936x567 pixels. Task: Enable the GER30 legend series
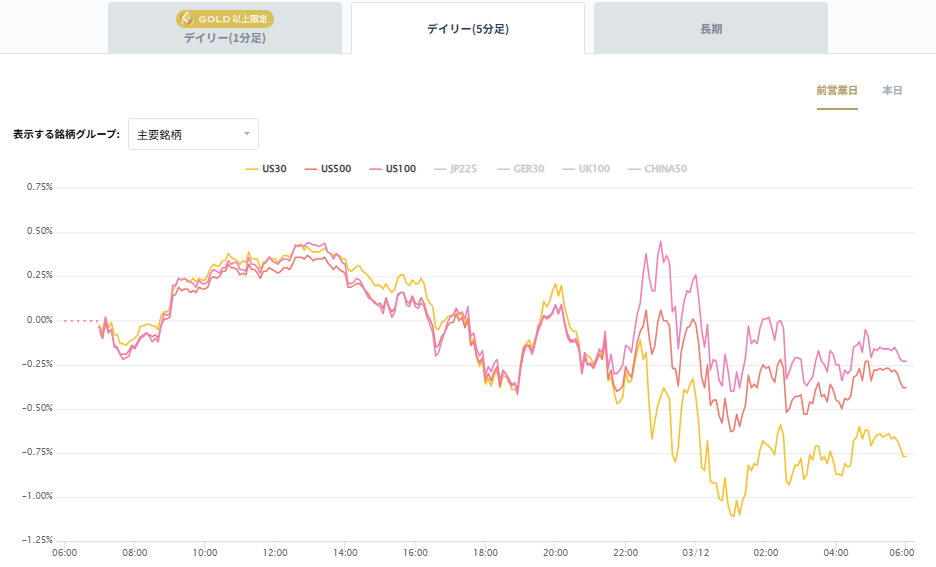click(x=521, y=169)
